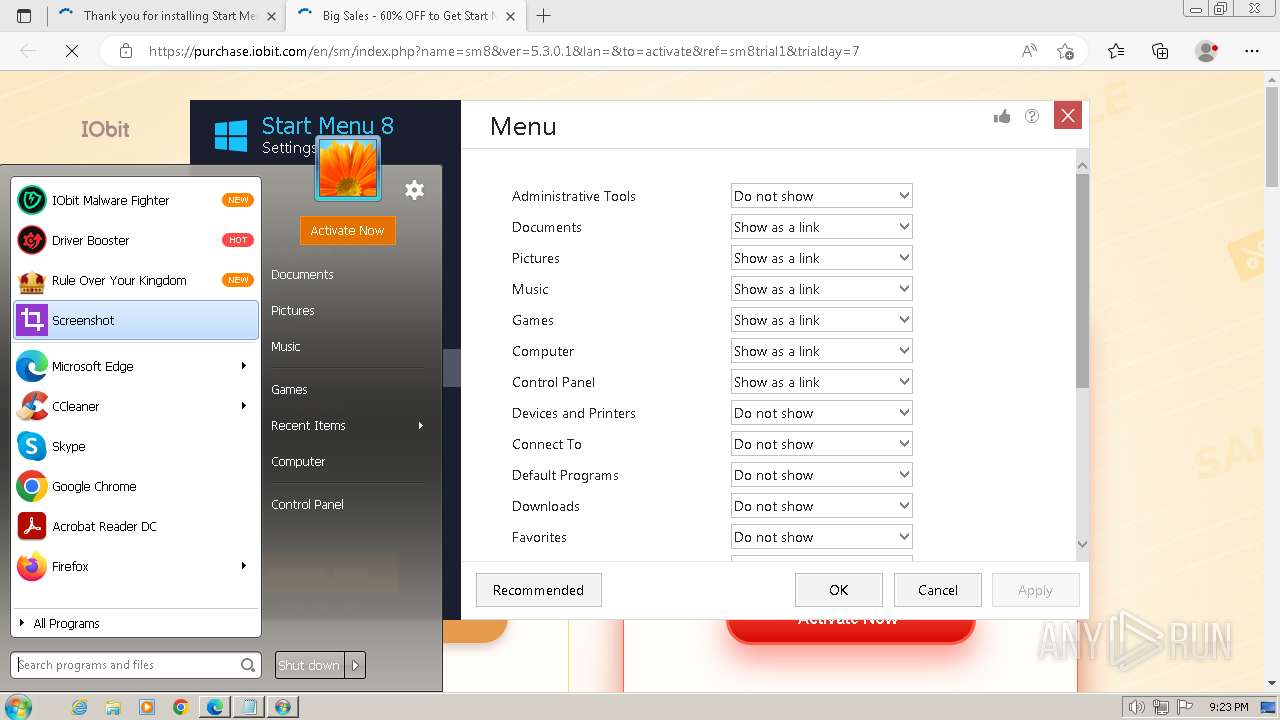This screenshot has width=1280, height=720.
Task: Launch Acrobat Reader DC
Action: [136, 526]
